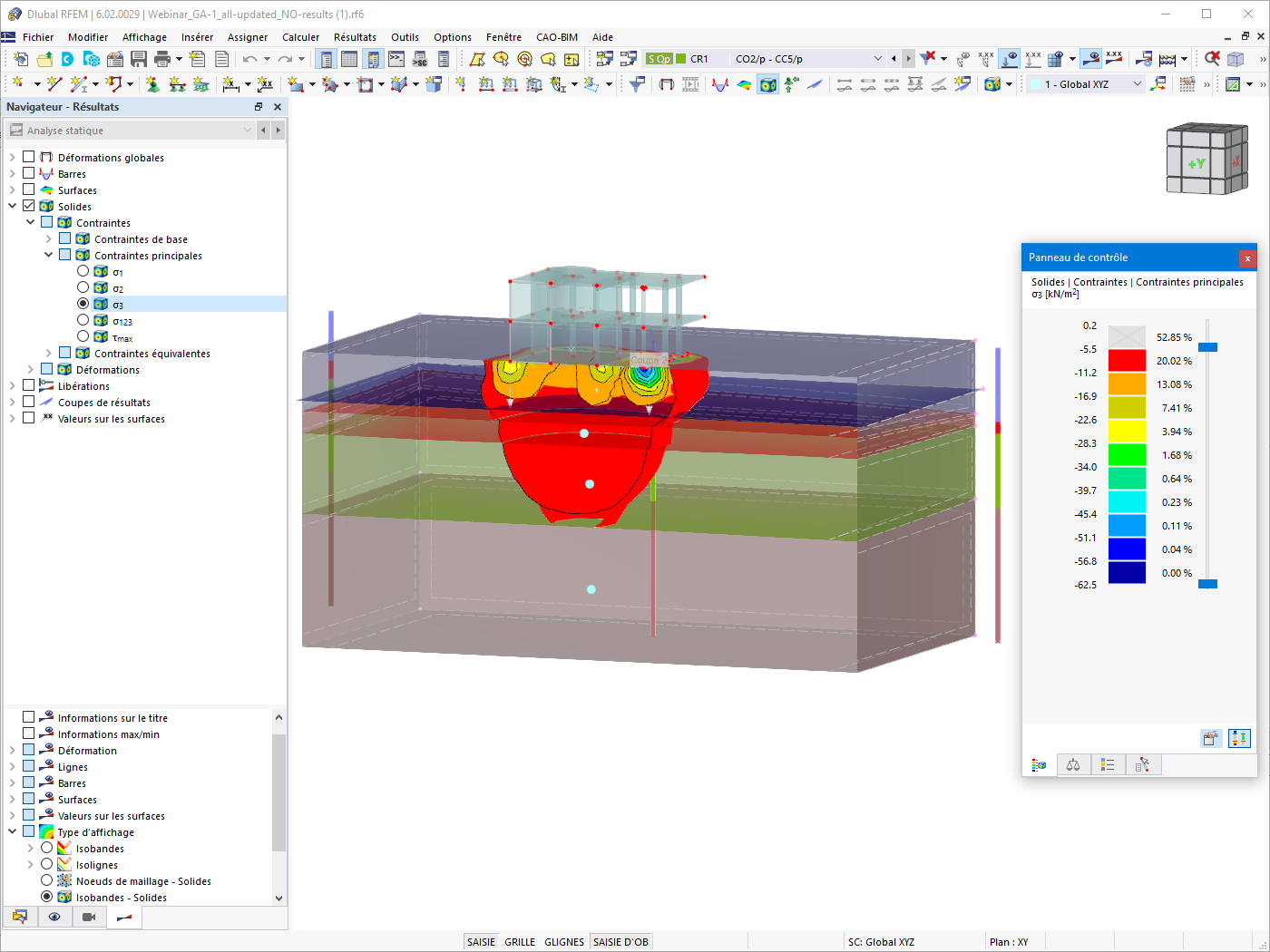The width and height of the screenshot is (1270, 952).
Task: Collapse the Contraintes principales tree node
Action: (49, 255)
